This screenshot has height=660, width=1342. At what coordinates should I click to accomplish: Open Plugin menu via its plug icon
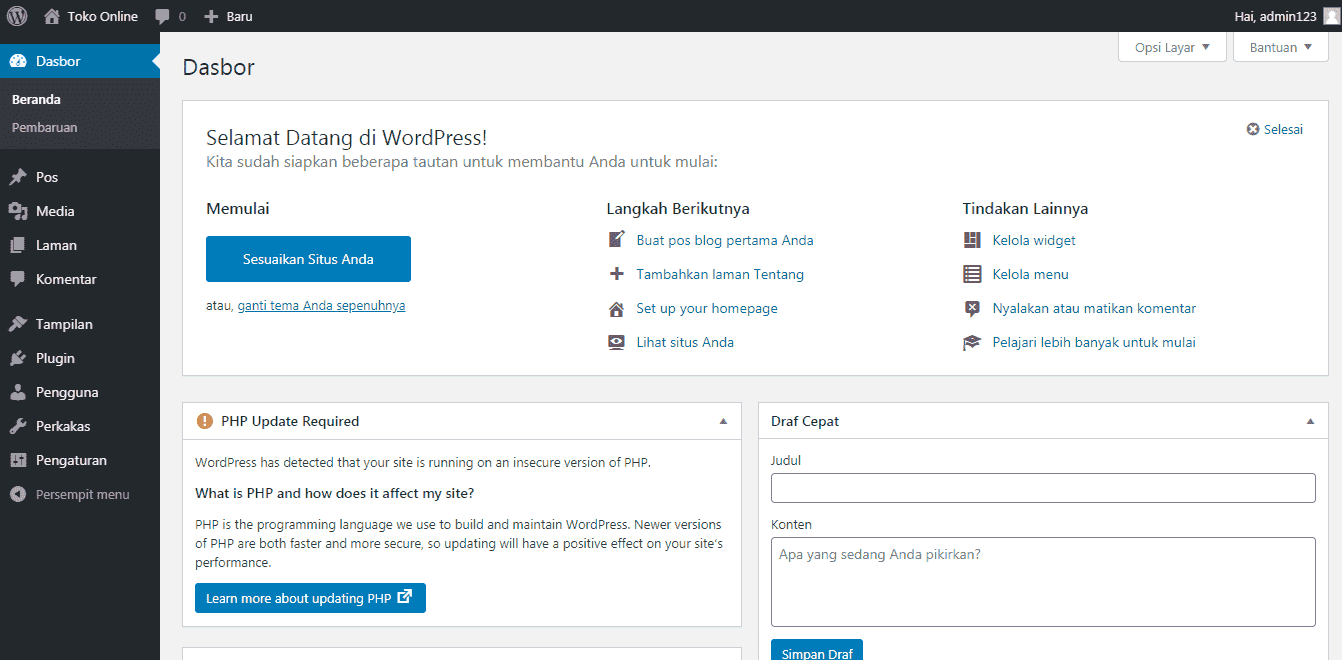click(18, 358)
